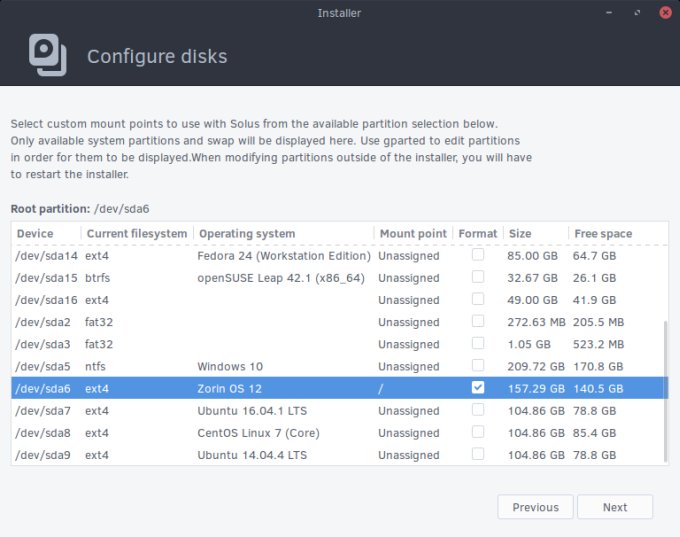The height and width of the screenshot is (537, 680).
Task: Click the 157.29 GB size cell
Action: [x=536, y=389]
